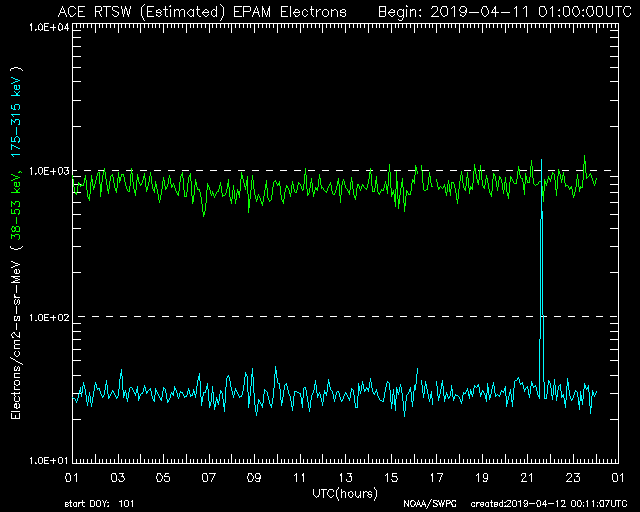Select the 03 hour tick label
This screenshot has height=512, width=640.
point(118,478)
